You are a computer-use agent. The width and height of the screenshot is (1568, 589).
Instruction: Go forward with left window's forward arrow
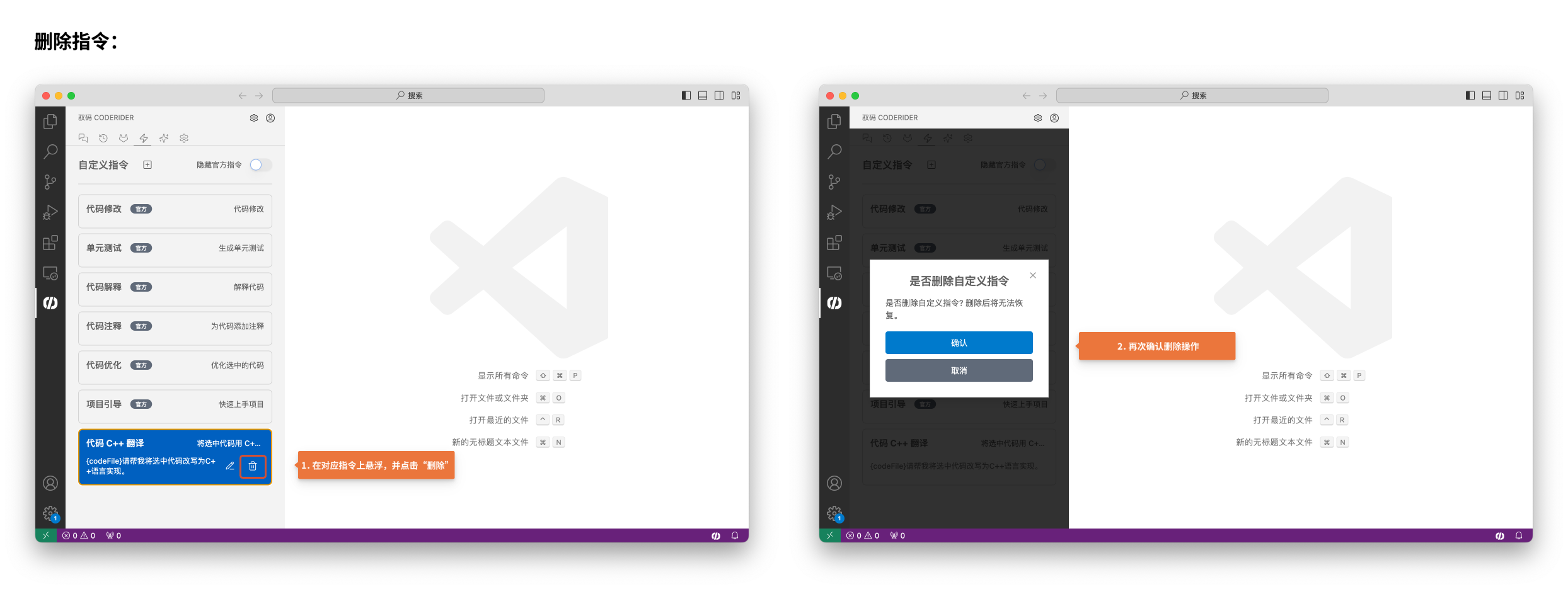click(x=259, y=96)
